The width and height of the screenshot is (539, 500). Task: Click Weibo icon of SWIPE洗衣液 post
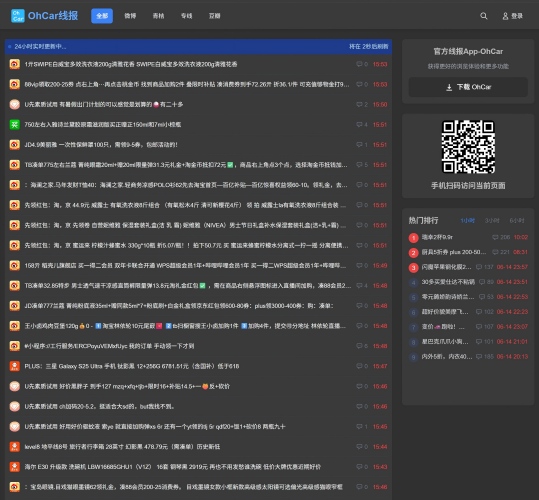point(14,64)
